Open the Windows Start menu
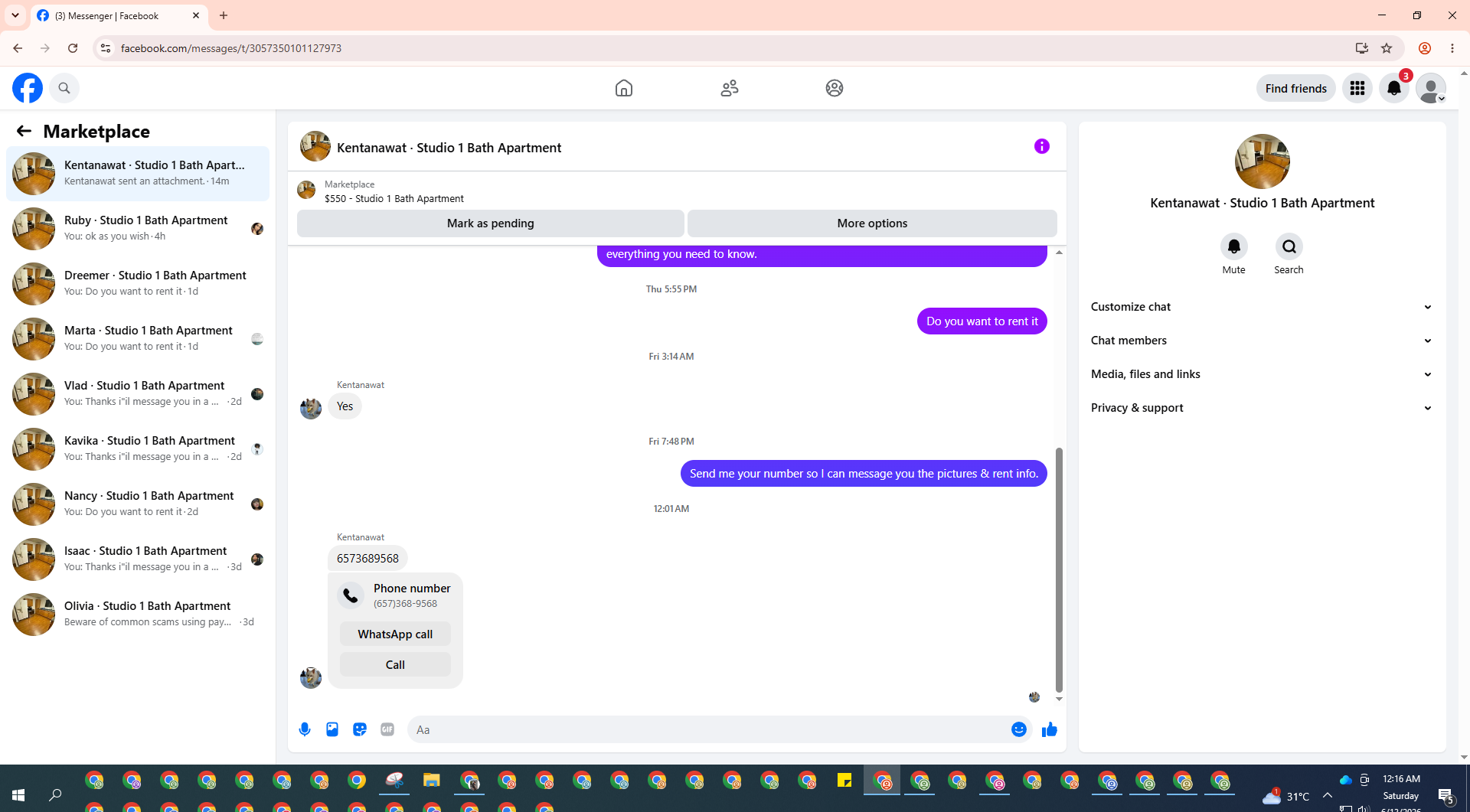This screenshot has width=1470, height=812. (18, 796)
